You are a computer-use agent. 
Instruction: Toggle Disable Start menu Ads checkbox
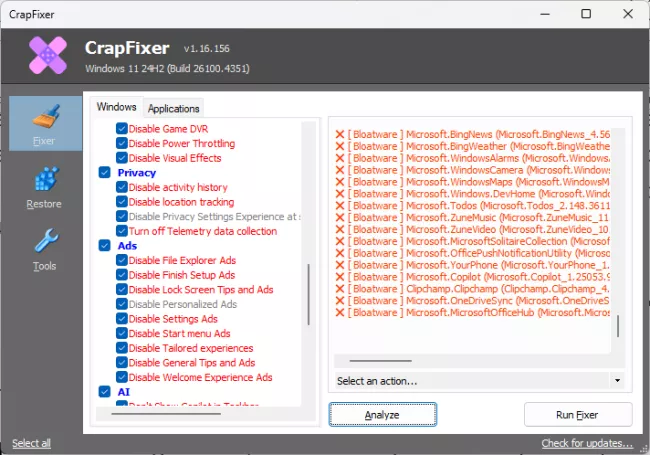point(122,334)
